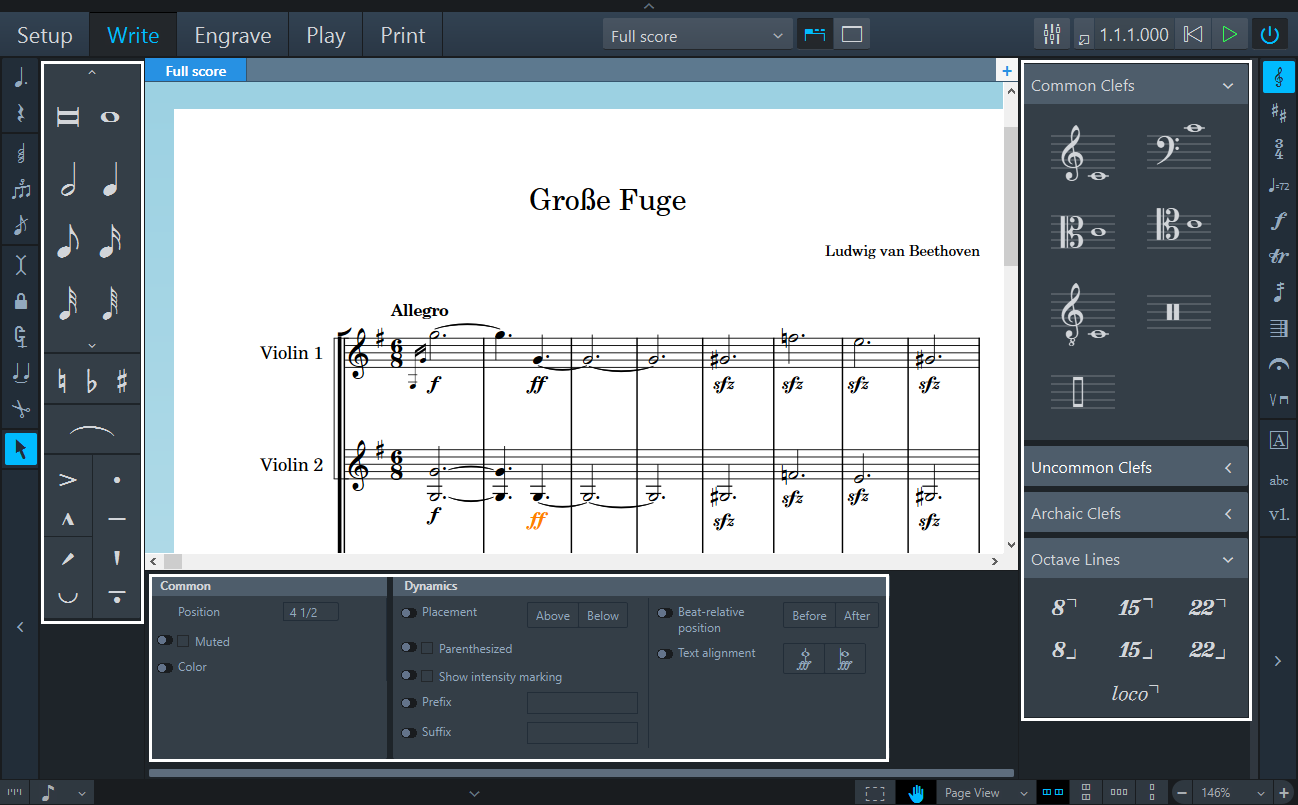Open the Key Signatures panel icon
1298x805 pixels.
tap(1278, 113)
